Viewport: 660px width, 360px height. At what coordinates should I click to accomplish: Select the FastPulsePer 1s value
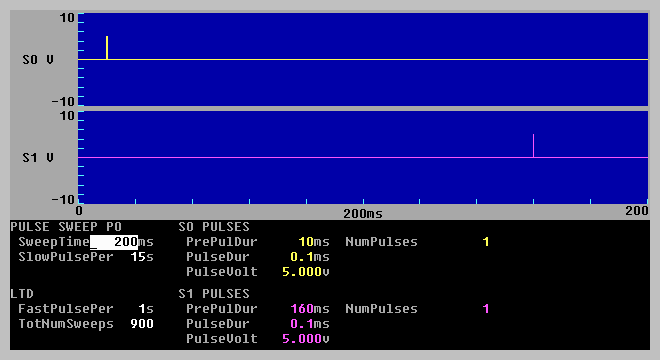coord(146,309)
